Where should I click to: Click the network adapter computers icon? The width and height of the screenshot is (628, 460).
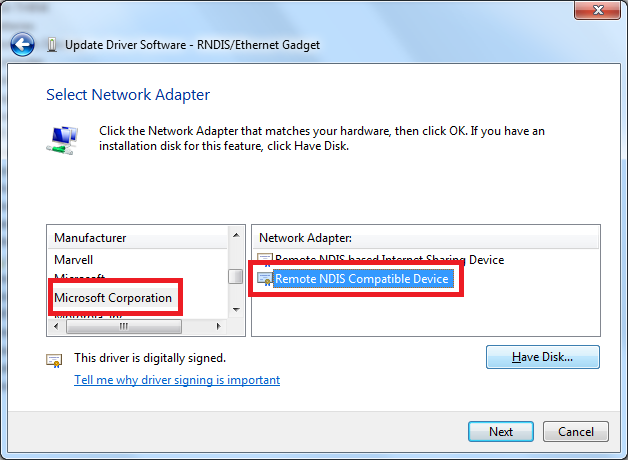[x=60, y=138]
